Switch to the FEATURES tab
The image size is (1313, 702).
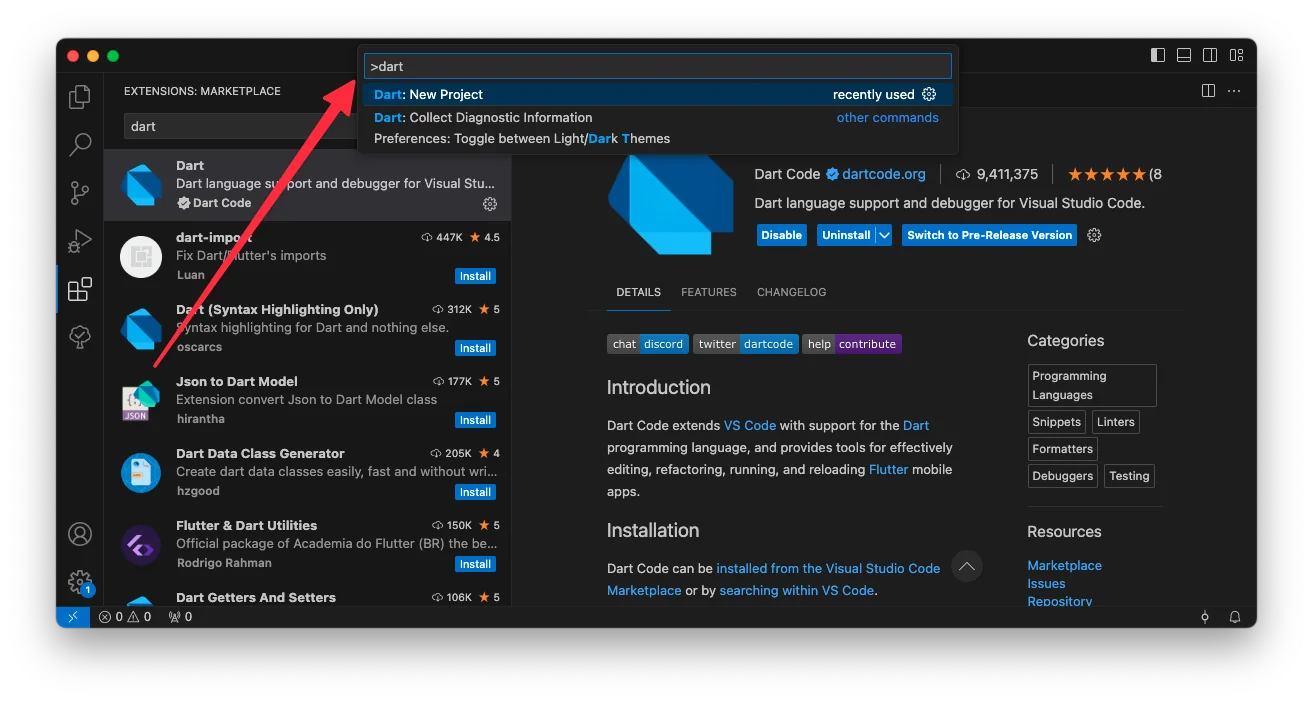(x=709, y=292)
